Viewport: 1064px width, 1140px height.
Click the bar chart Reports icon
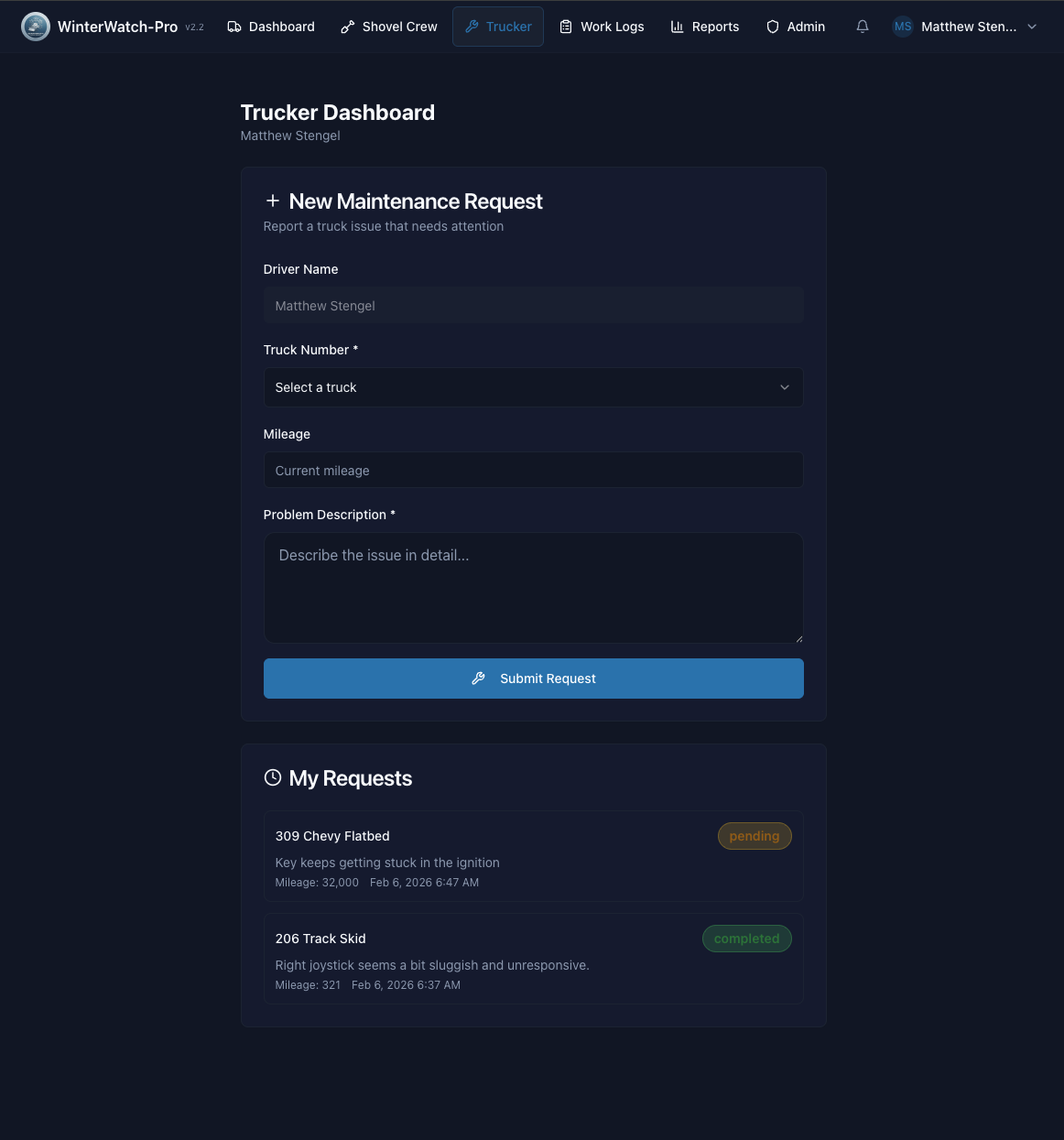pyautogui.click(x=678, y=27)
